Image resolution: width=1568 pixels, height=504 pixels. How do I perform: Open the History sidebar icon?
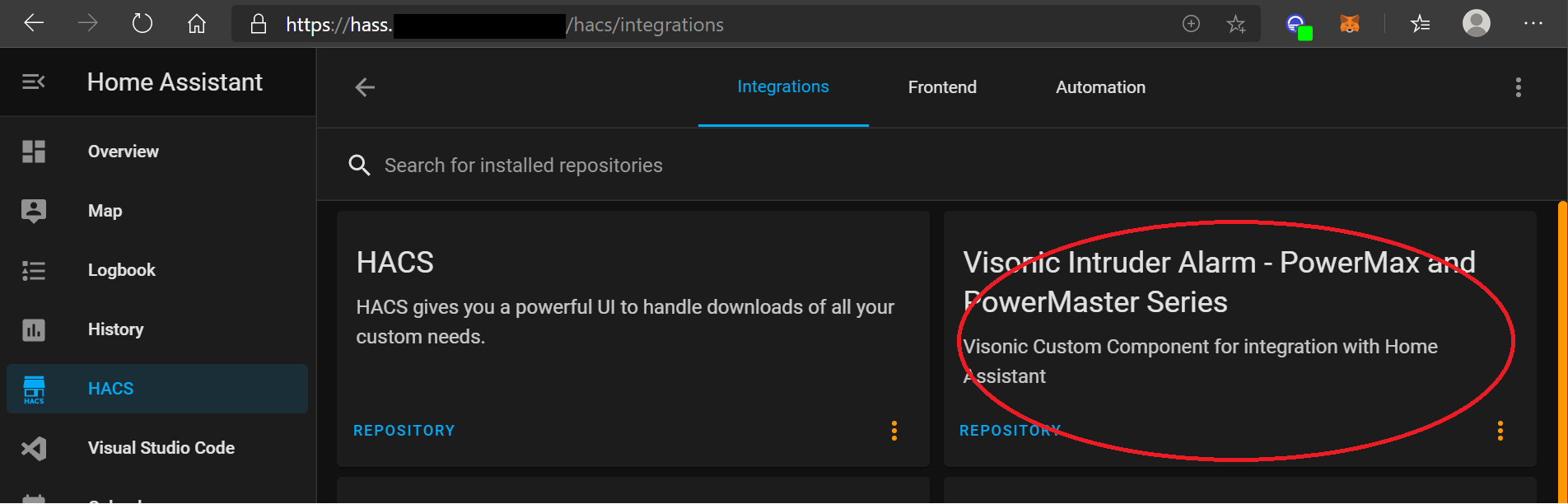coord(33,329)
